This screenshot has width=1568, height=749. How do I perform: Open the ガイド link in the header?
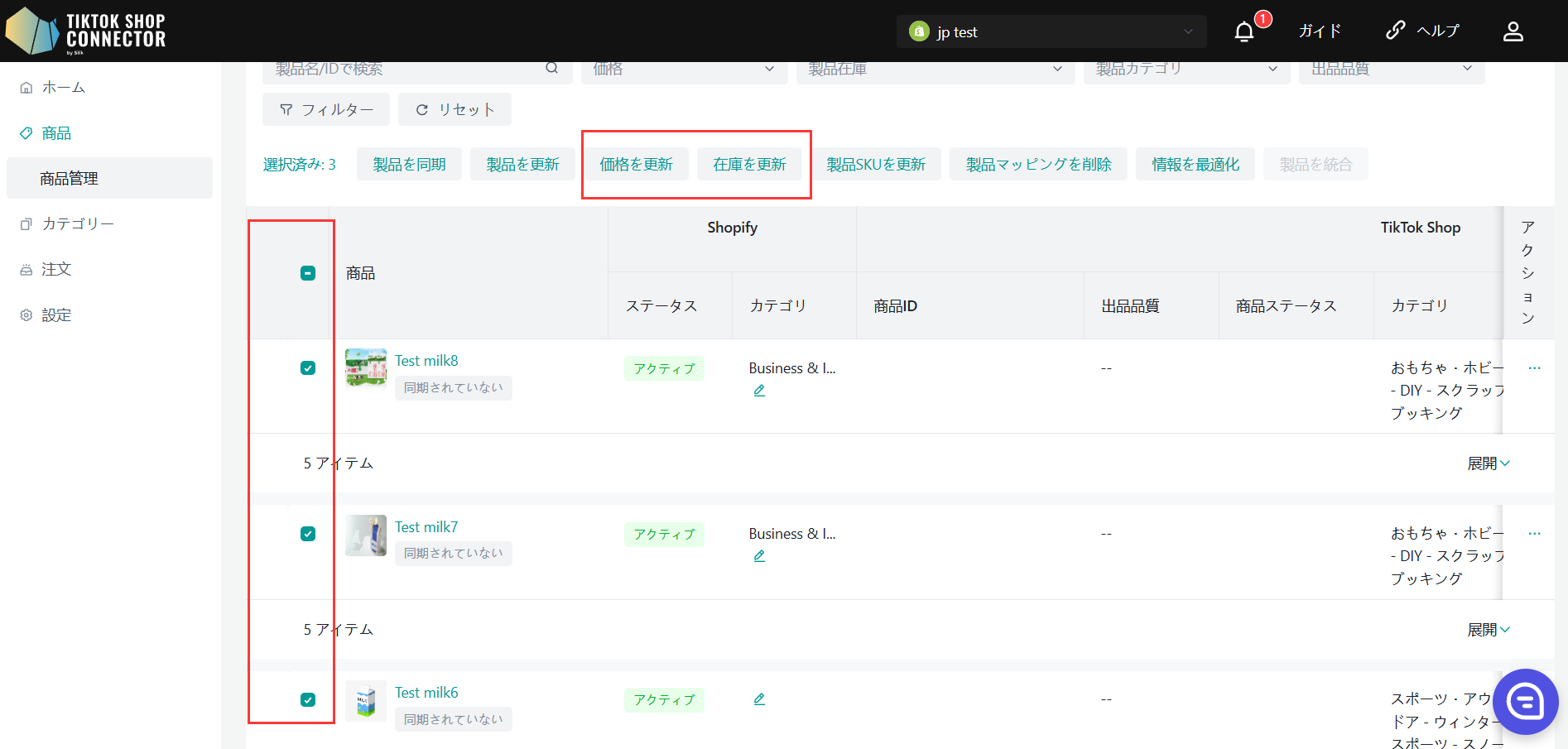pos(1320,31)
